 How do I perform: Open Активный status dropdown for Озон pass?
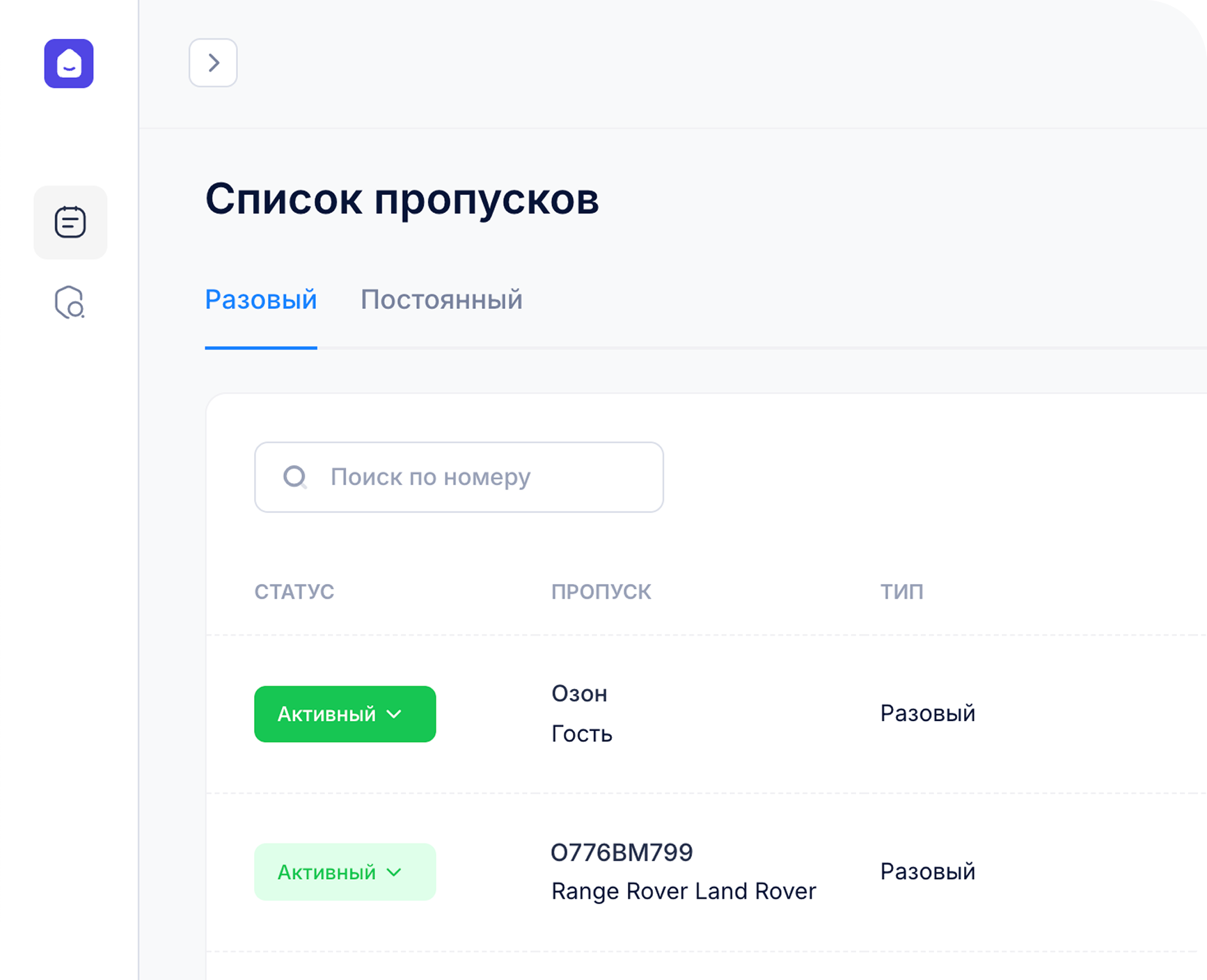(x=345, y=714)
